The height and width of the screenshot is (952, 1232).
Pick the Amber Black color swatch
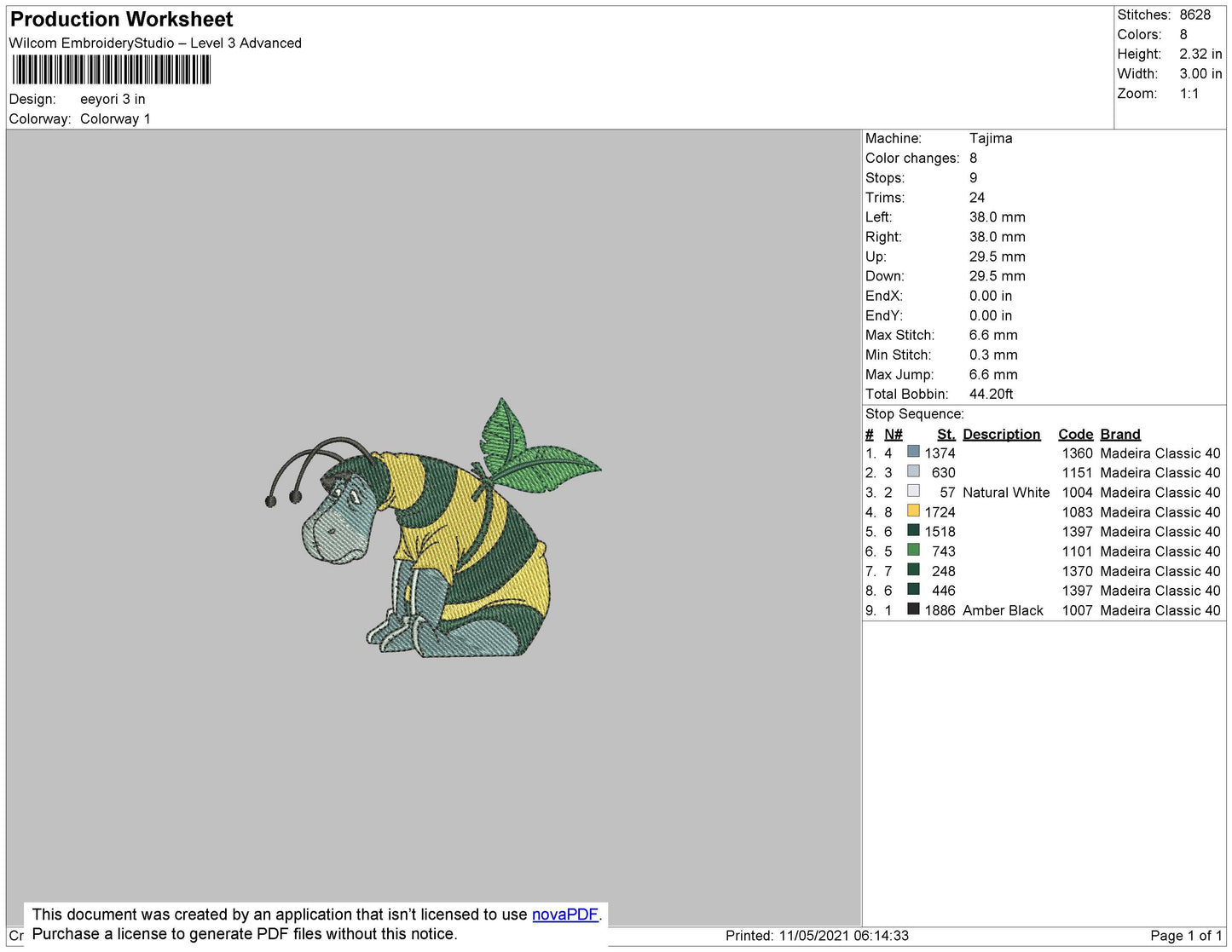point(913,609)
